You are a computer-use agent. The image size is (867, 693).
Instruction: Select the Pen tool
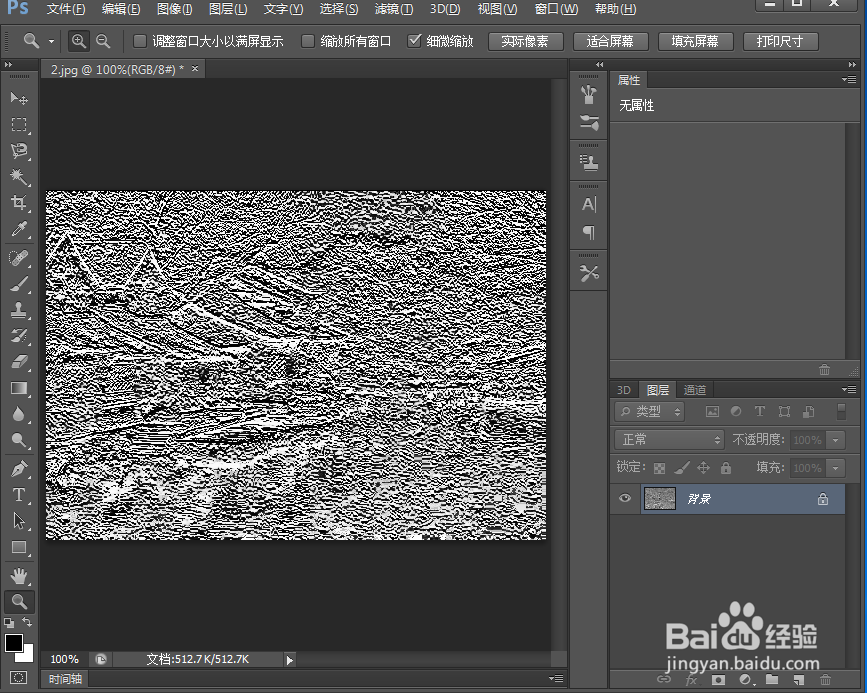[x=19, y=469]
